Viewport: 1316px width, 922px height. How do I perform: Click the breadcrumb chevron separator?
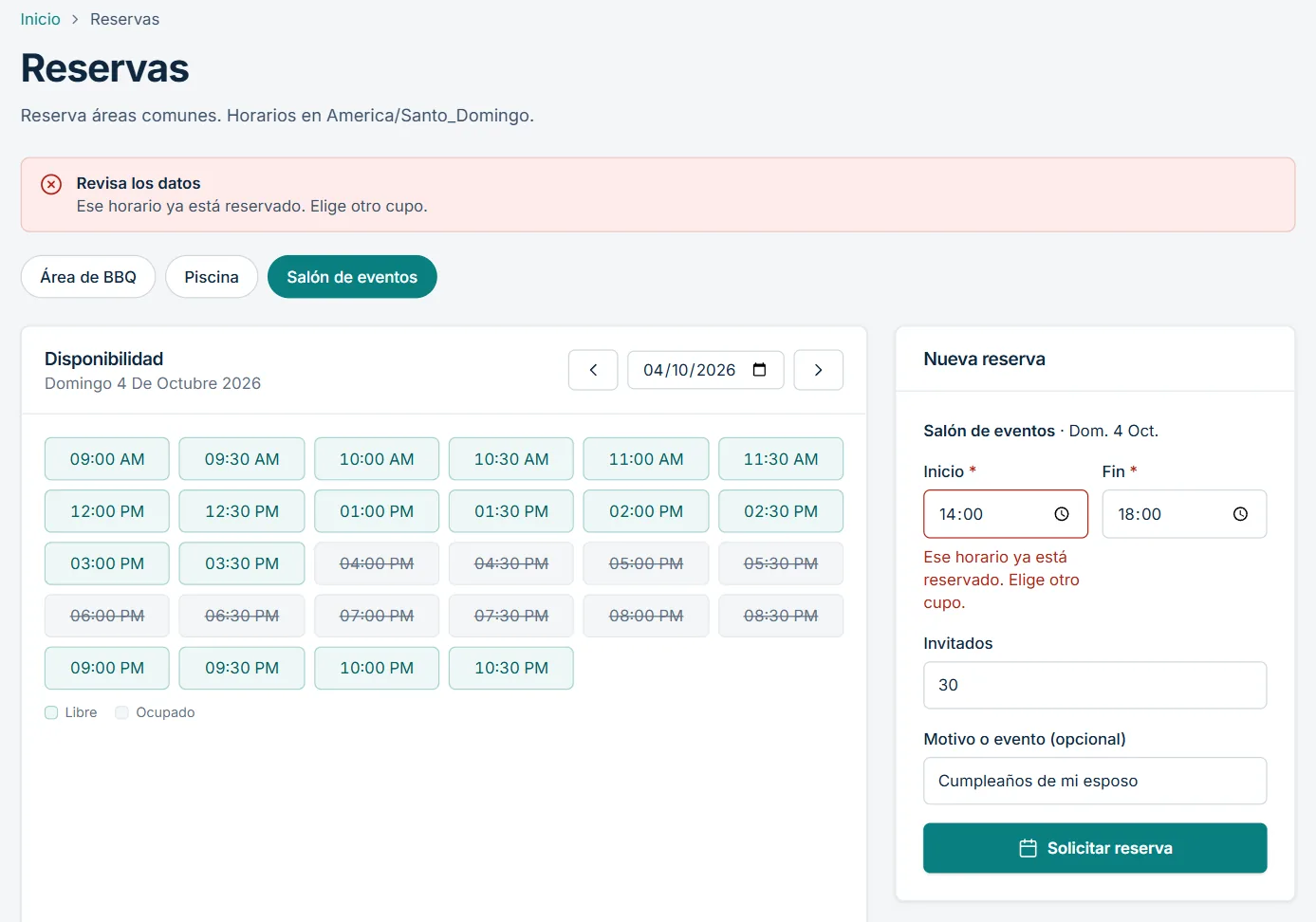(75, 20)
